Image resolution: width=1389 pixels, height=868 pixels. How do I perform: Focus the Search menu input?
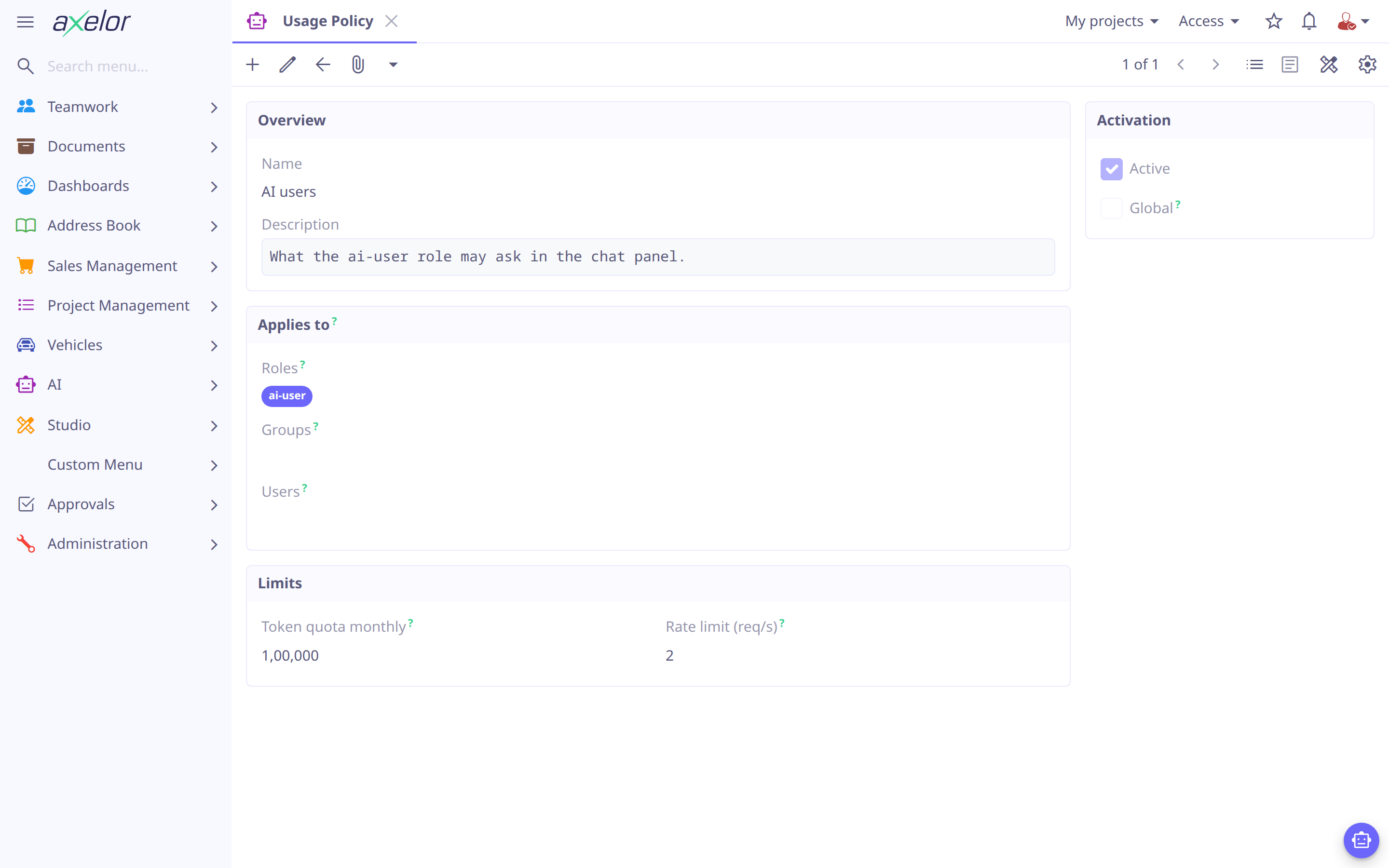[x=132, y=66]
